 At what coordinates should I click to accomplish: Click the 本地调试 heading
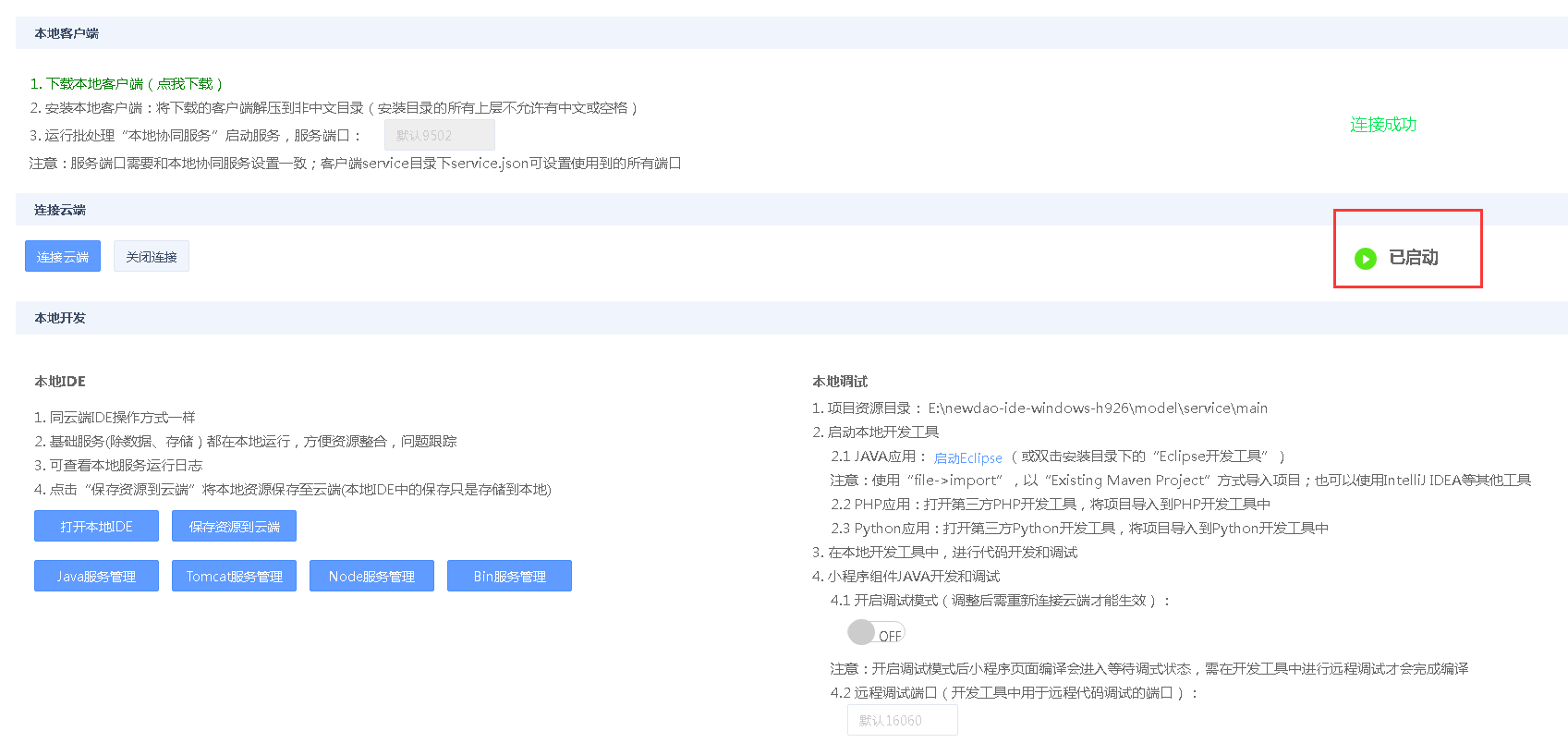pyautogui.click(x=840, y=382)
